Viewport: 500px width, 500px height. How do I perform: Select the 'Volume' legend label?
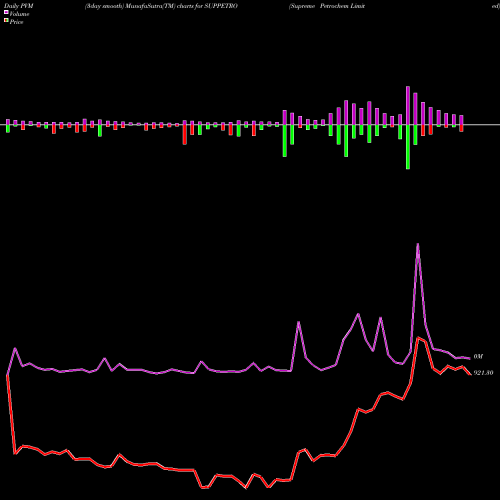click(19, 14)
